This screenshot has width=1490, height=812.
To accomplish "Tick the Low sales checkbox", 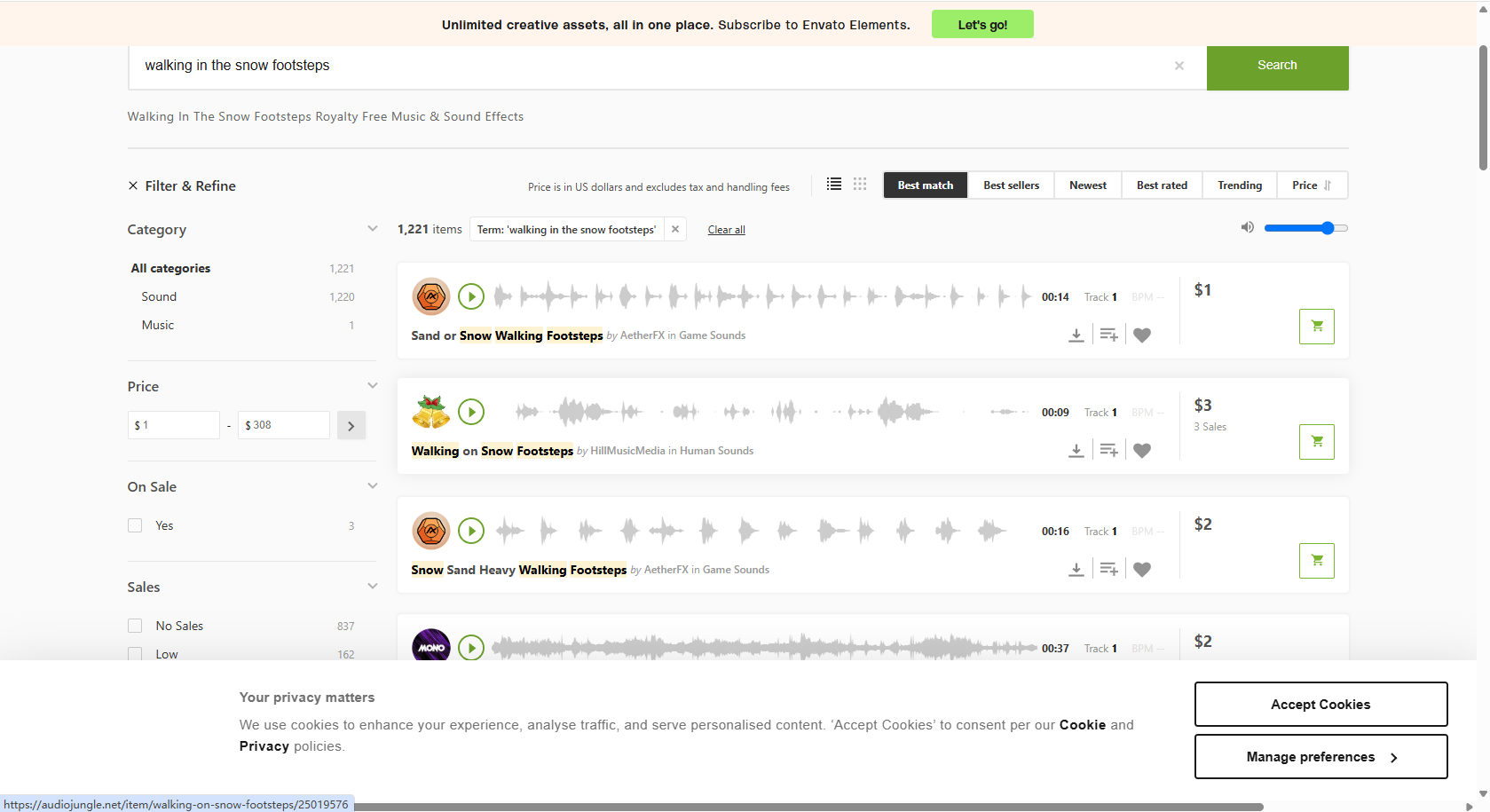I will pyautogui.click(x=135, y=654).
